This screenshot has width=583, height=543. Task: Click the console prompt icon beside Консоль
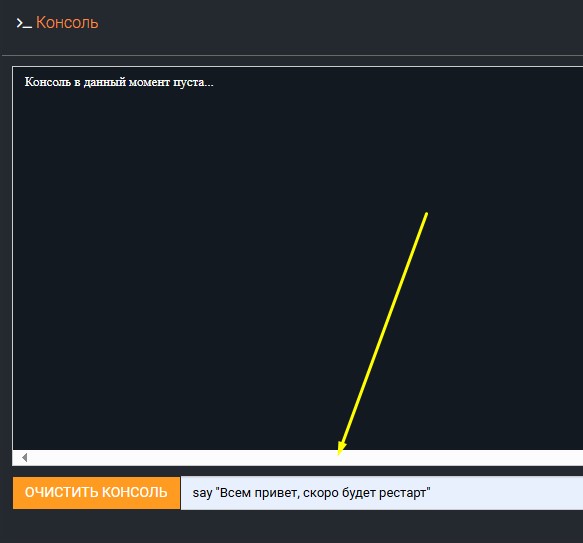[x=24, y=23]
